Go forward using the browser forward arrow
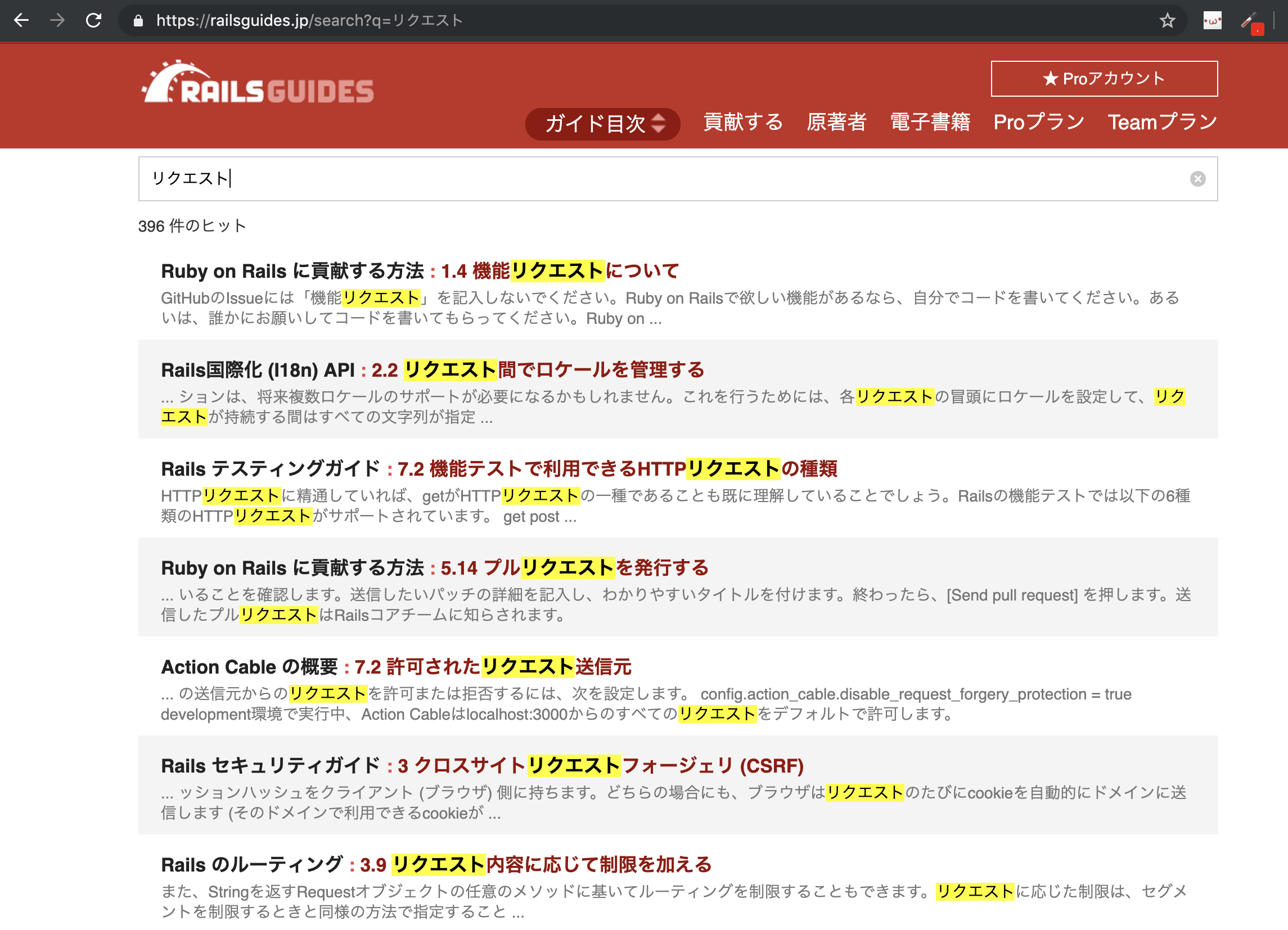Image resolution: width=1288 pixels, height=930 pixels. 57,20
